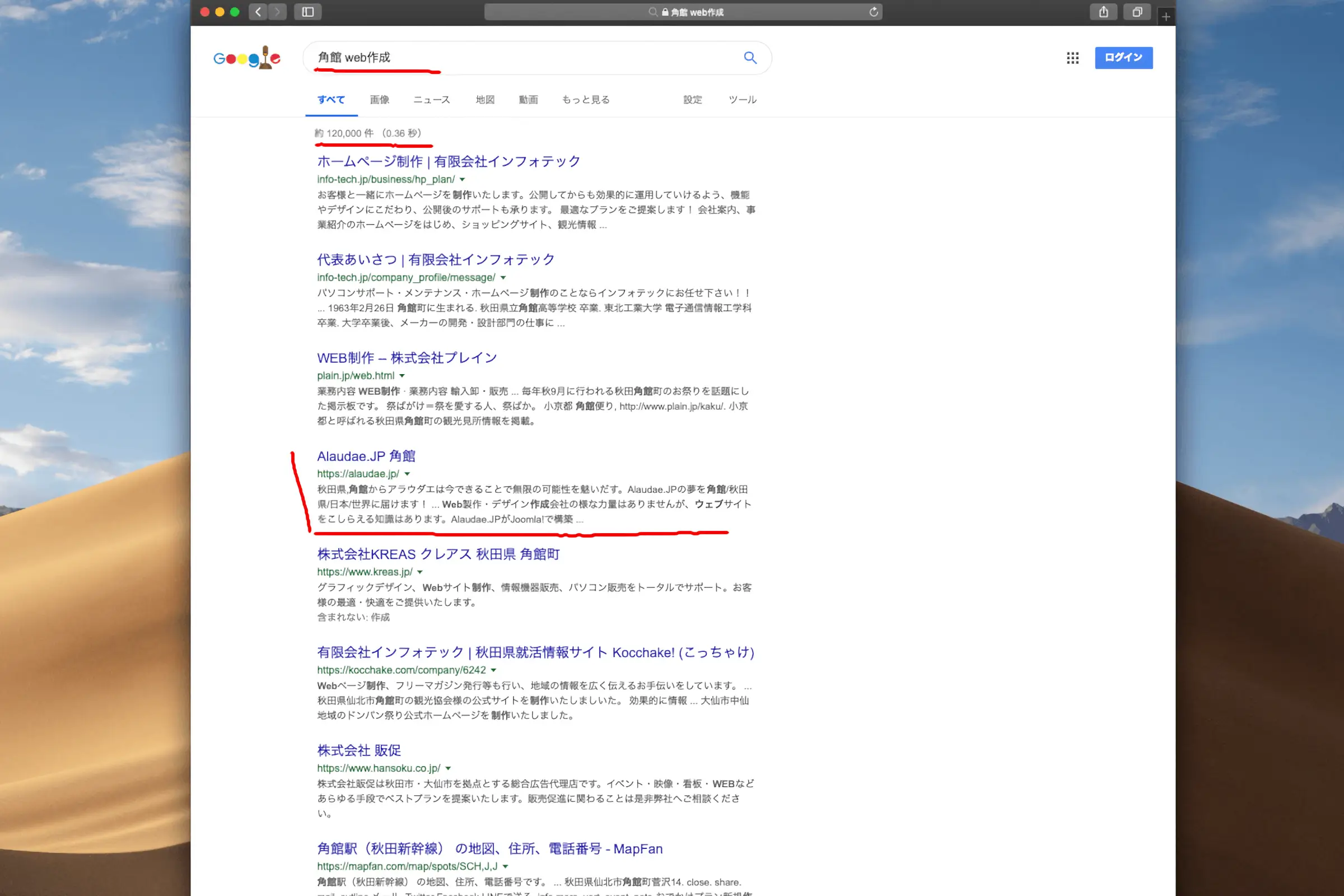Open the Safari share sheet icon
This screenshot has width=1344, height=896.
(x=1103, y=12)
